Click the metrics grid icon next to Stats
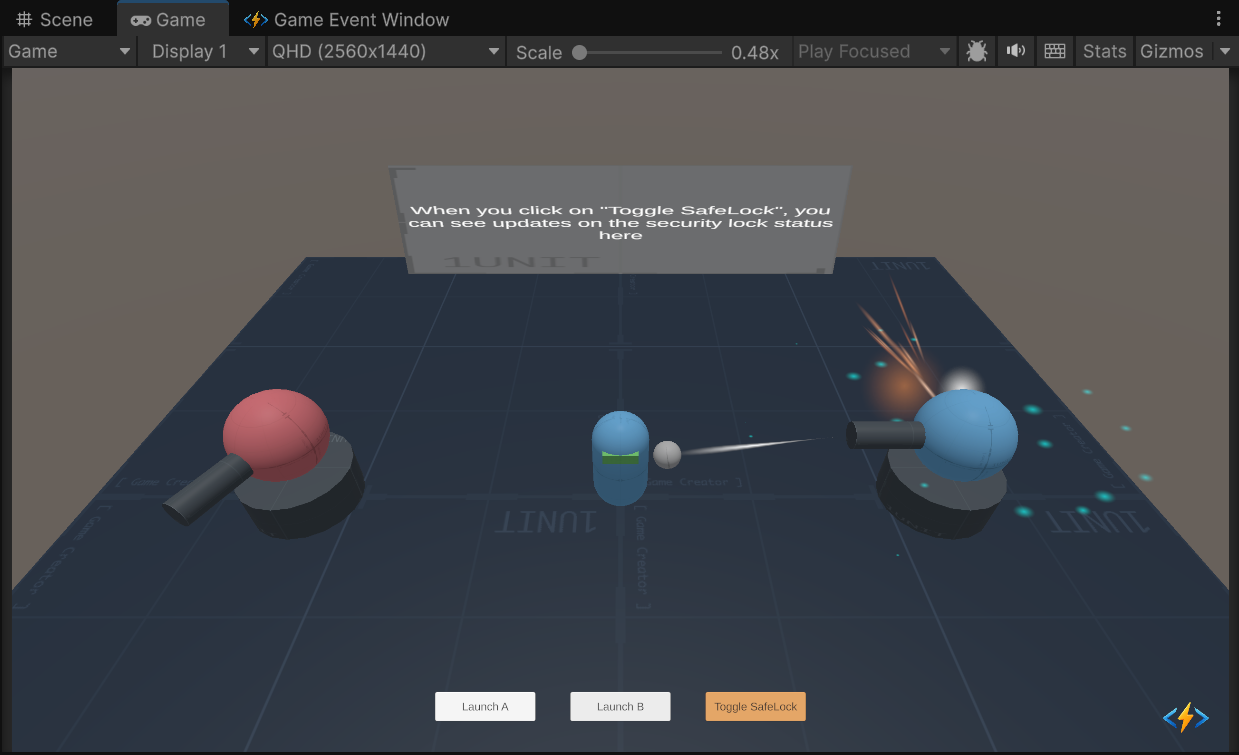The height and width of the screenshot is (755, 1239). [x=1054, y=51]
